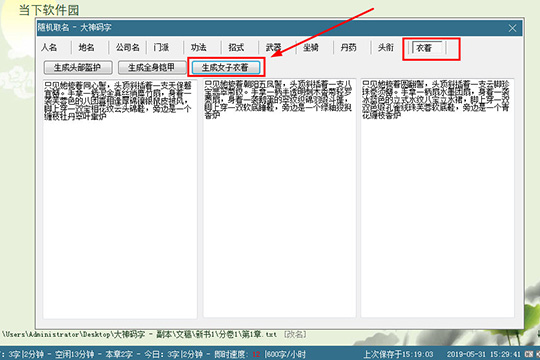This screenshot has height=360, width=540.
Task: Click the 生成女子衣着 button
Action: coord(226,68)
